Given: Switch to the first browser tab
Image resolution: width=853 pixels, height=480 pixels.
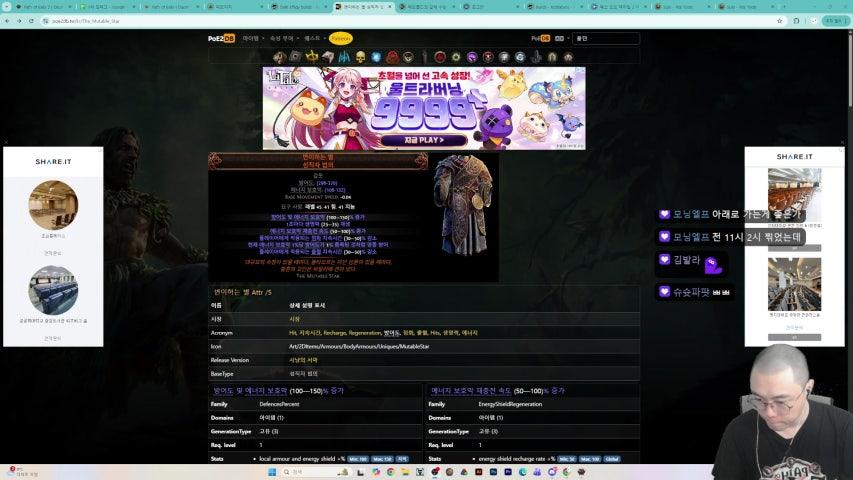Looking at the screenshot, I should (x=44, y=7).
